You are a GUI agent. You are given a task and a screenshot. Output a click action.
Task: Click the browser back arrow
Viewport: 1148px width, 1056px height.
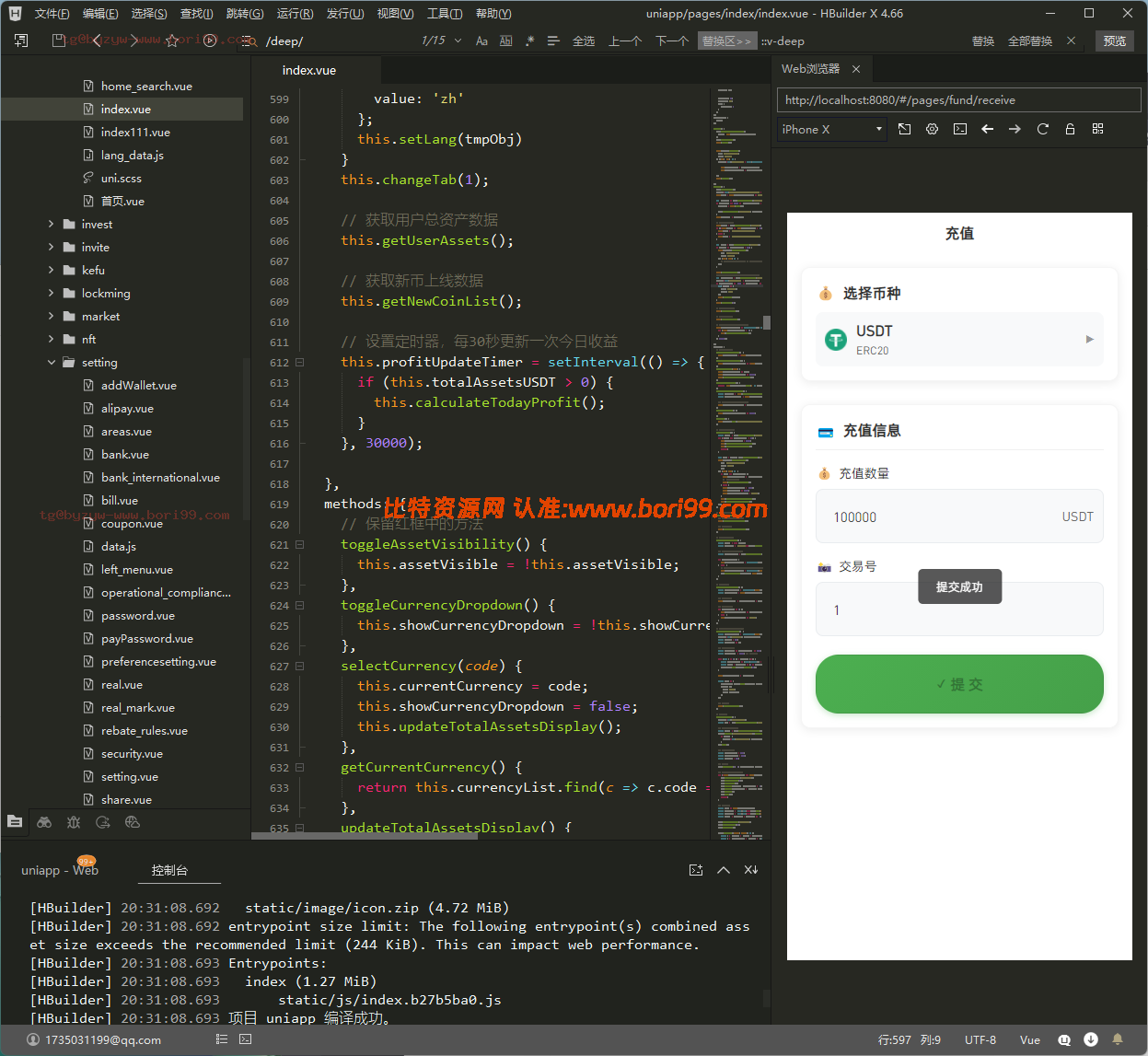point(987,129)
